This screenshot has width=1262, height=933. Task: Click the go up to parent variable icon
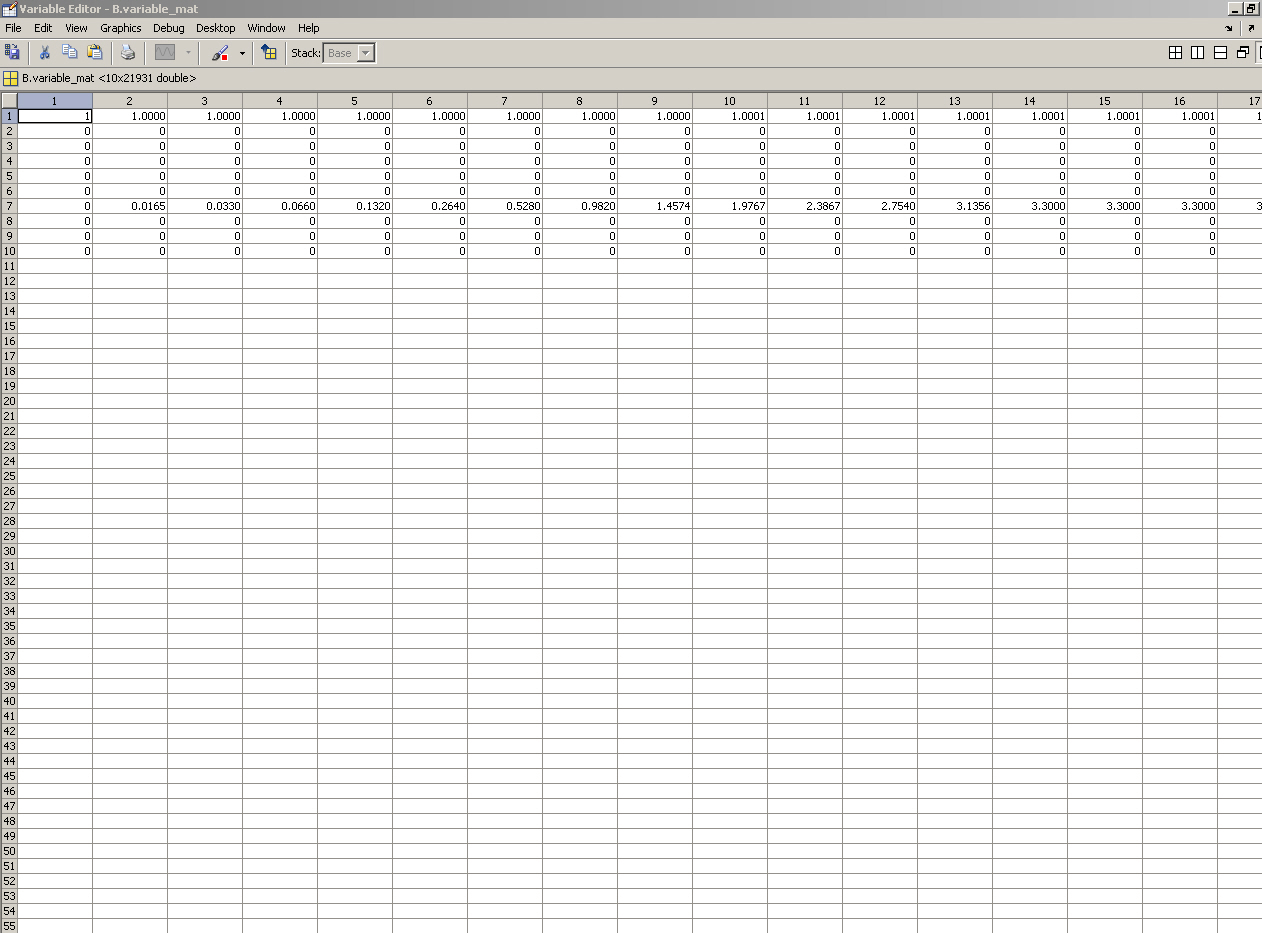(269, 52)
